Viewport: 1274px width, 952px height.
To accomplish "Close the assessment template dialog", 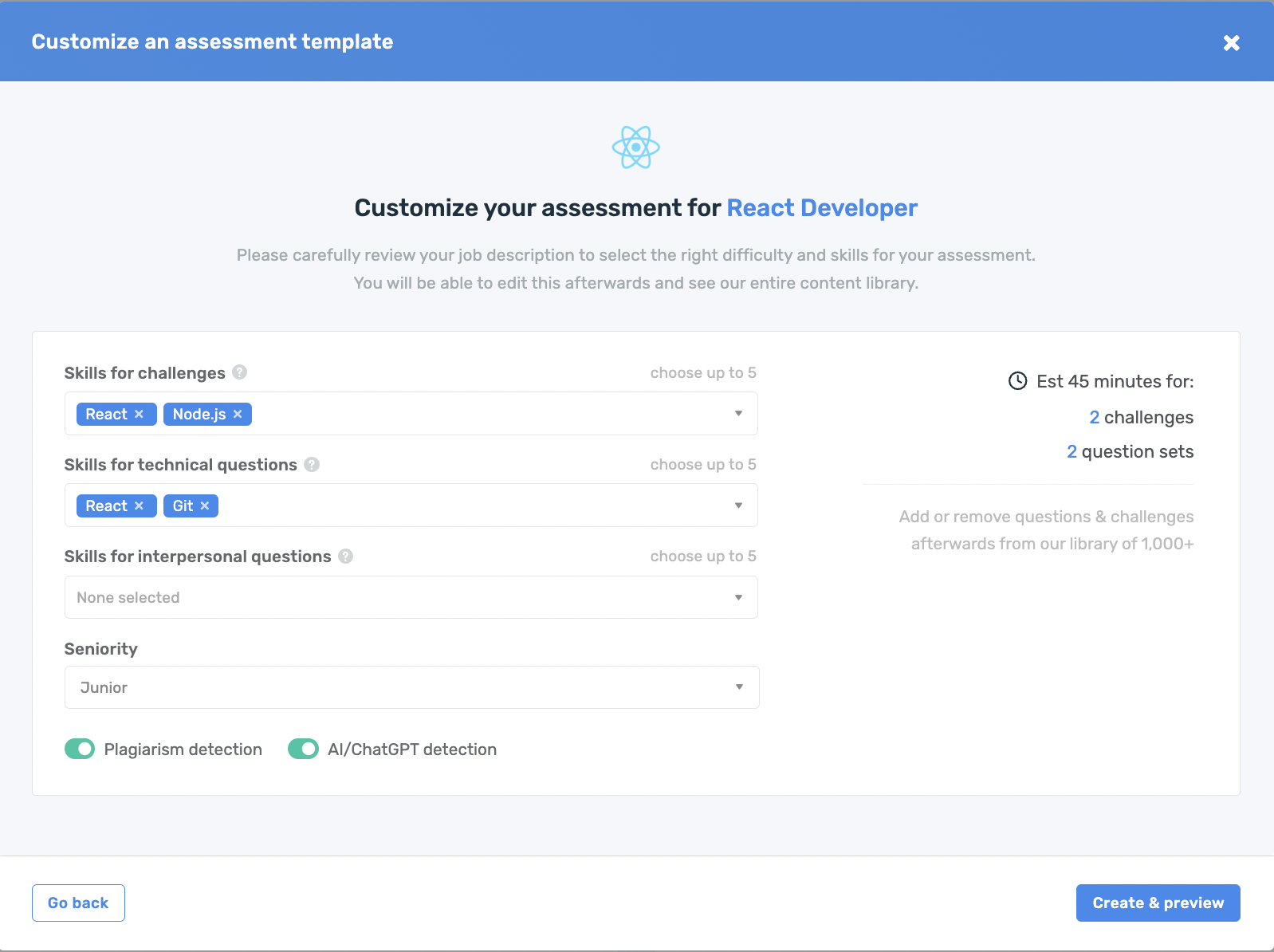I will point(1231,43).
